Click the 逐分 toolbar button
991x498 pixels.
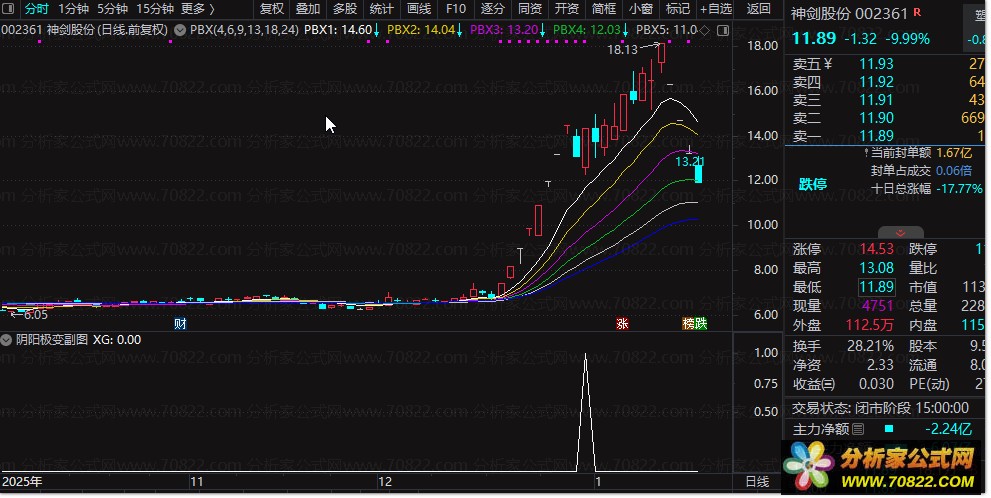click(x=492, y=9)
